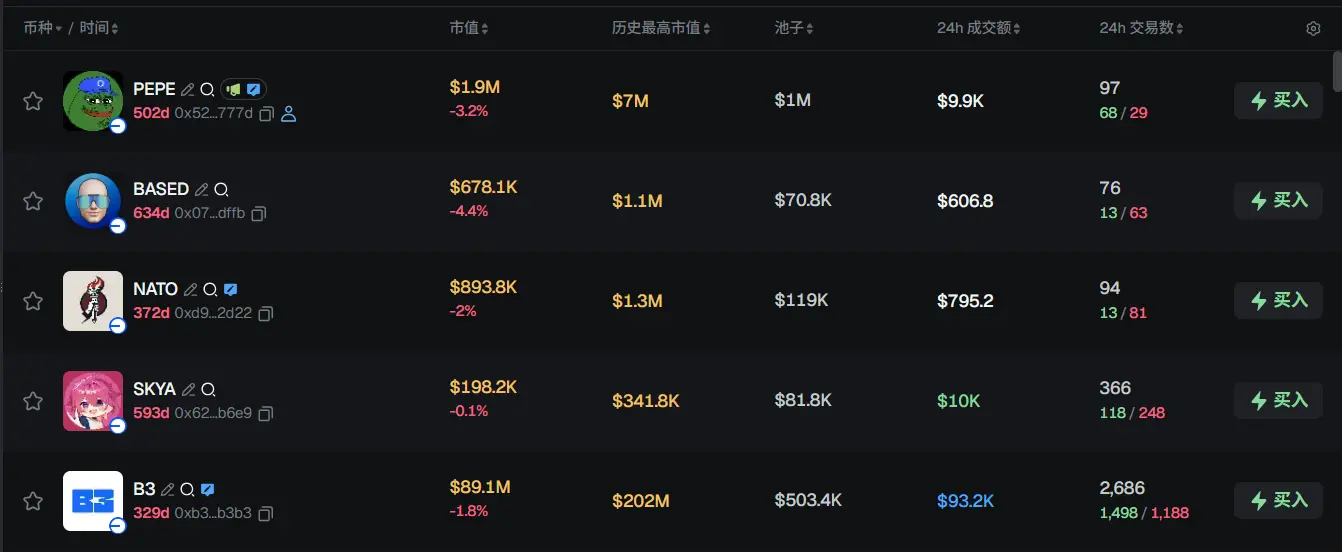Sort the list by 市值
The image size is (1342, 552).
pyautogui.click(x=469, y=29)
